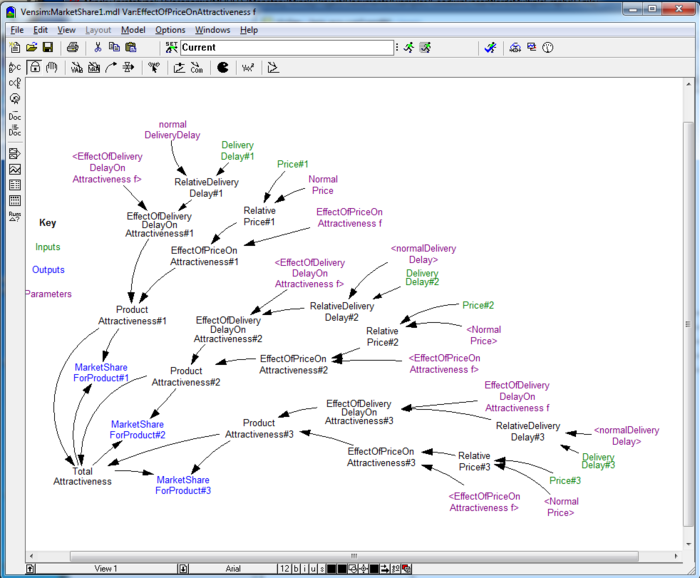Paste with clipboard icon
This screenshot has width=700, height=578.
131,47
